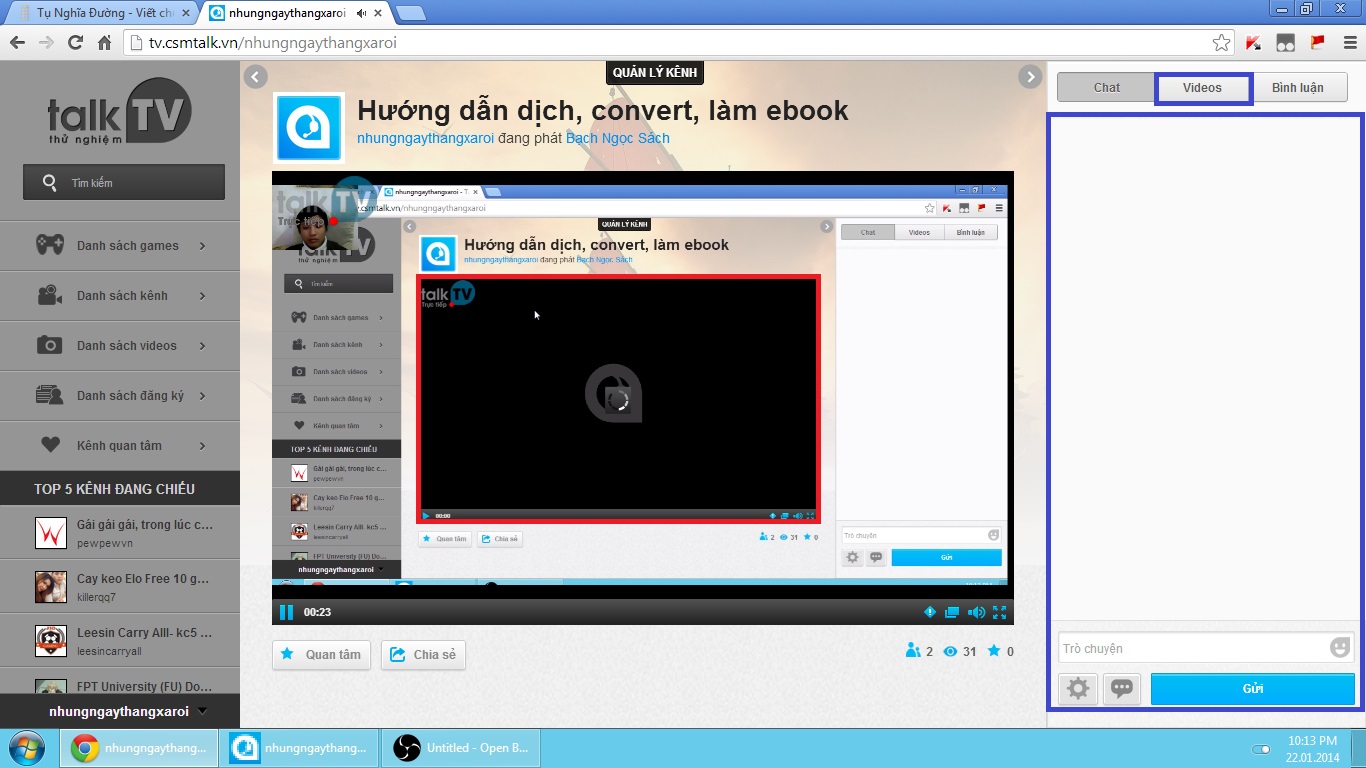Pause the live video stream
Image resolution: width=1366 pixels, height=768 pixels.
[x=286, y=612]
